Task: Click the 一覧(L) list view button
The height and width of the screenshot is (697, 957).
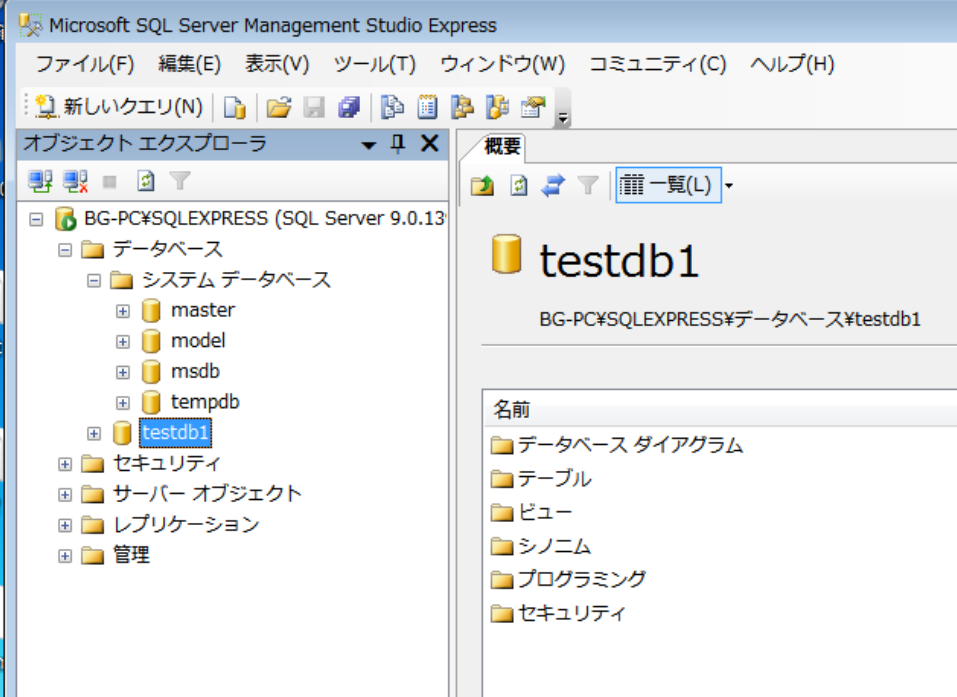Action: [x=668, y=185]
